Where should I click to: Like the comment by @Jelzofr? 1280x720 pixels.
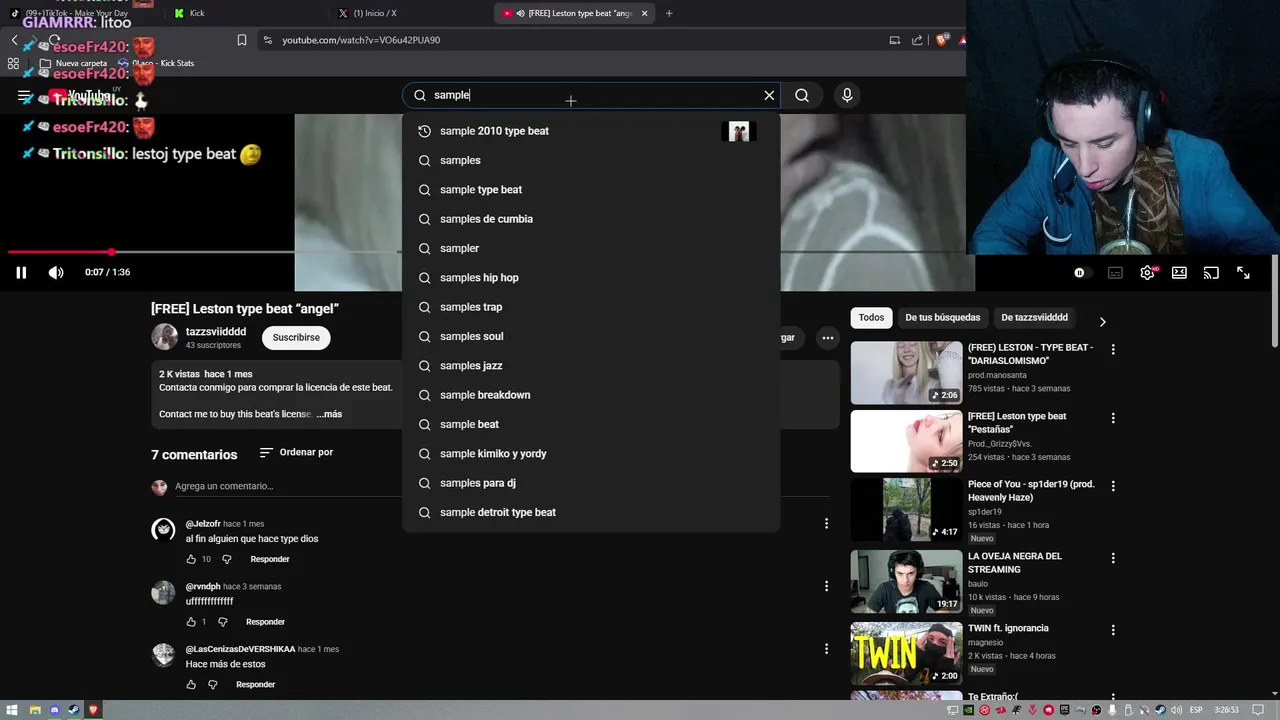click(191, 559)
